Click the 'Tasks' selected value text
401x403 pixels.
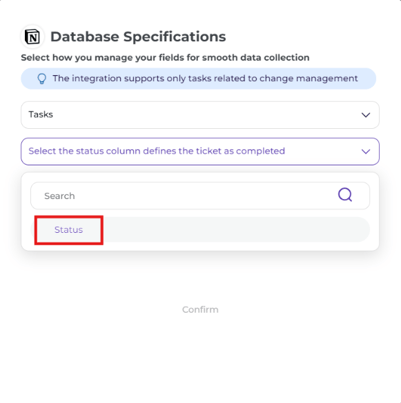[41, 114]
